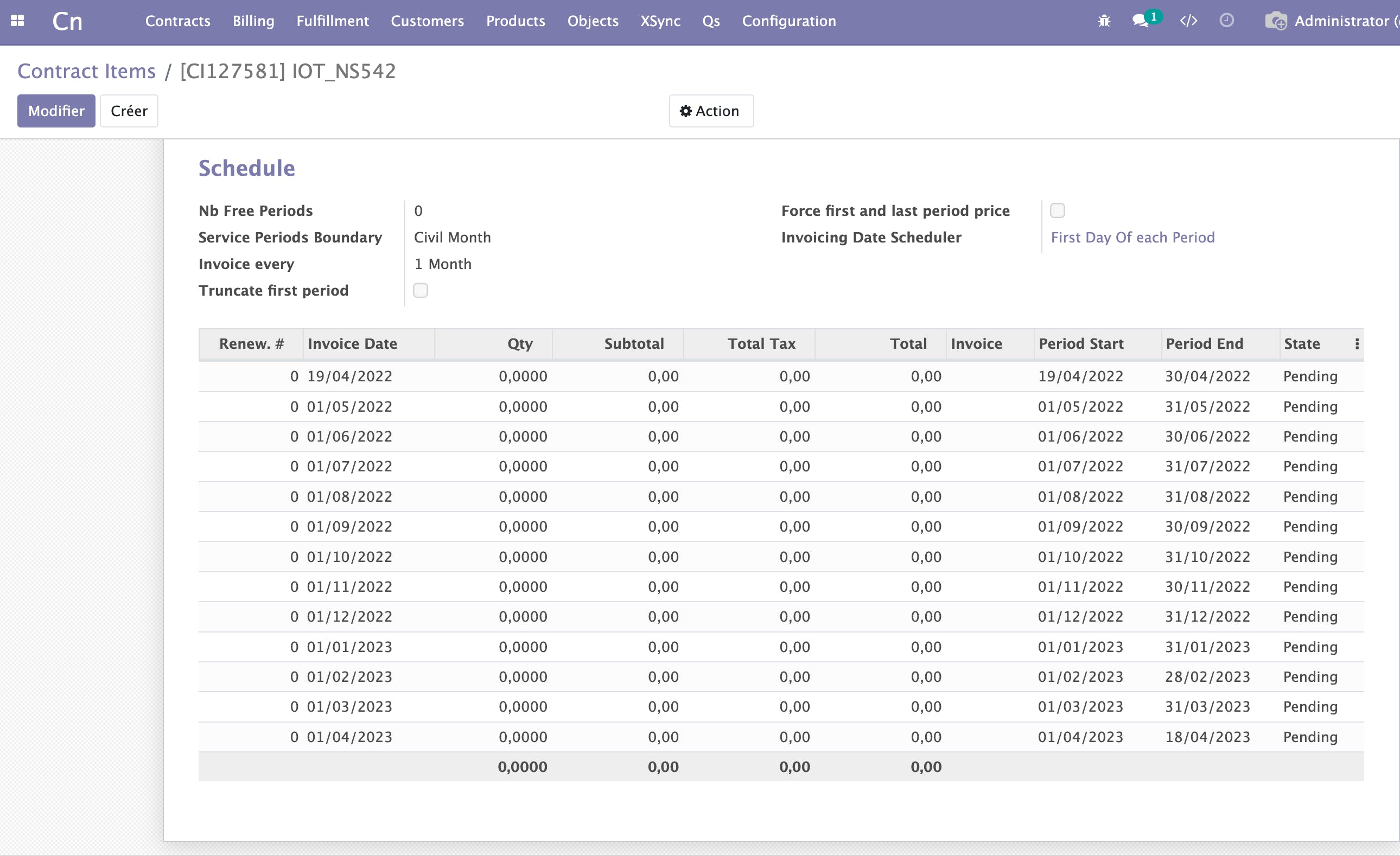
Task: Toggle Truncate first period checkbox
Action: pyautogui.click(x=421, y=290)
